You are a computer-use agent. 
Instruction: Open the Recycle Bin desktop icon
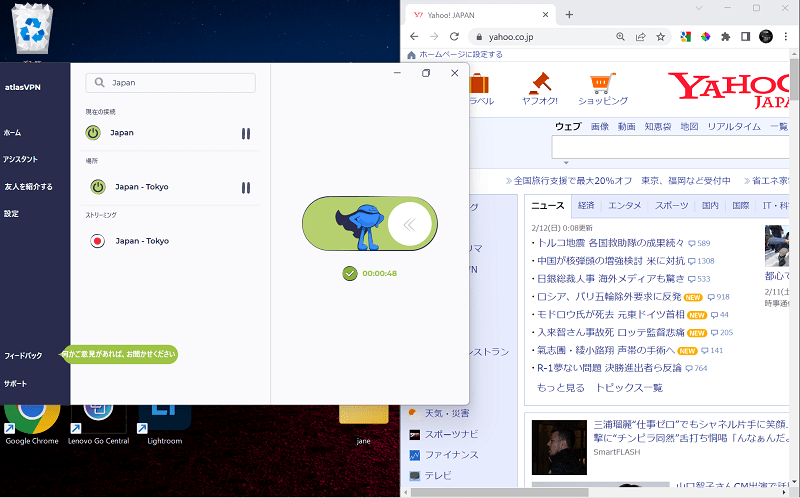pos(32,29)
